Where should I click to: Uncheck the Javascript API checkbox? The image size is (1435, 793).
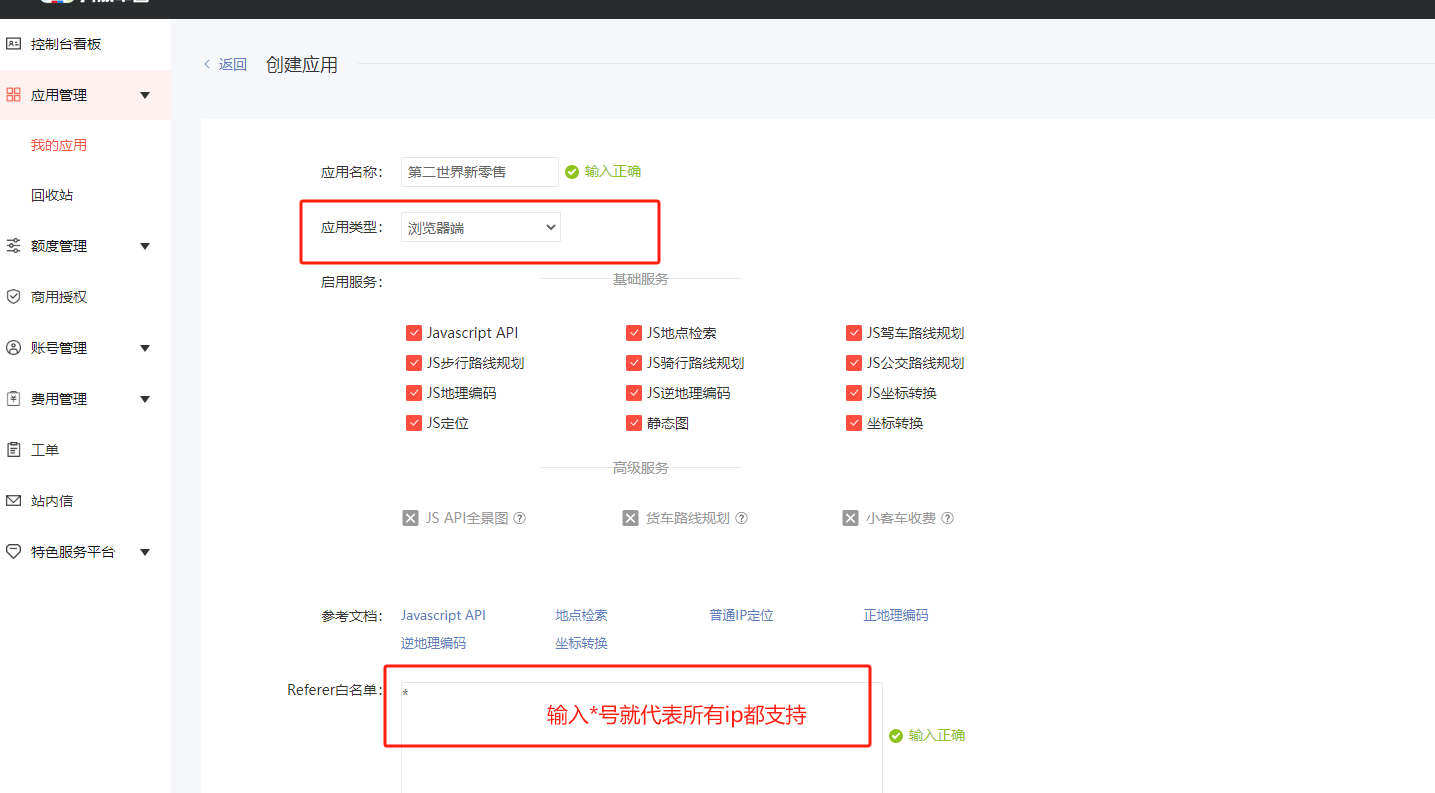coord(414,333)
